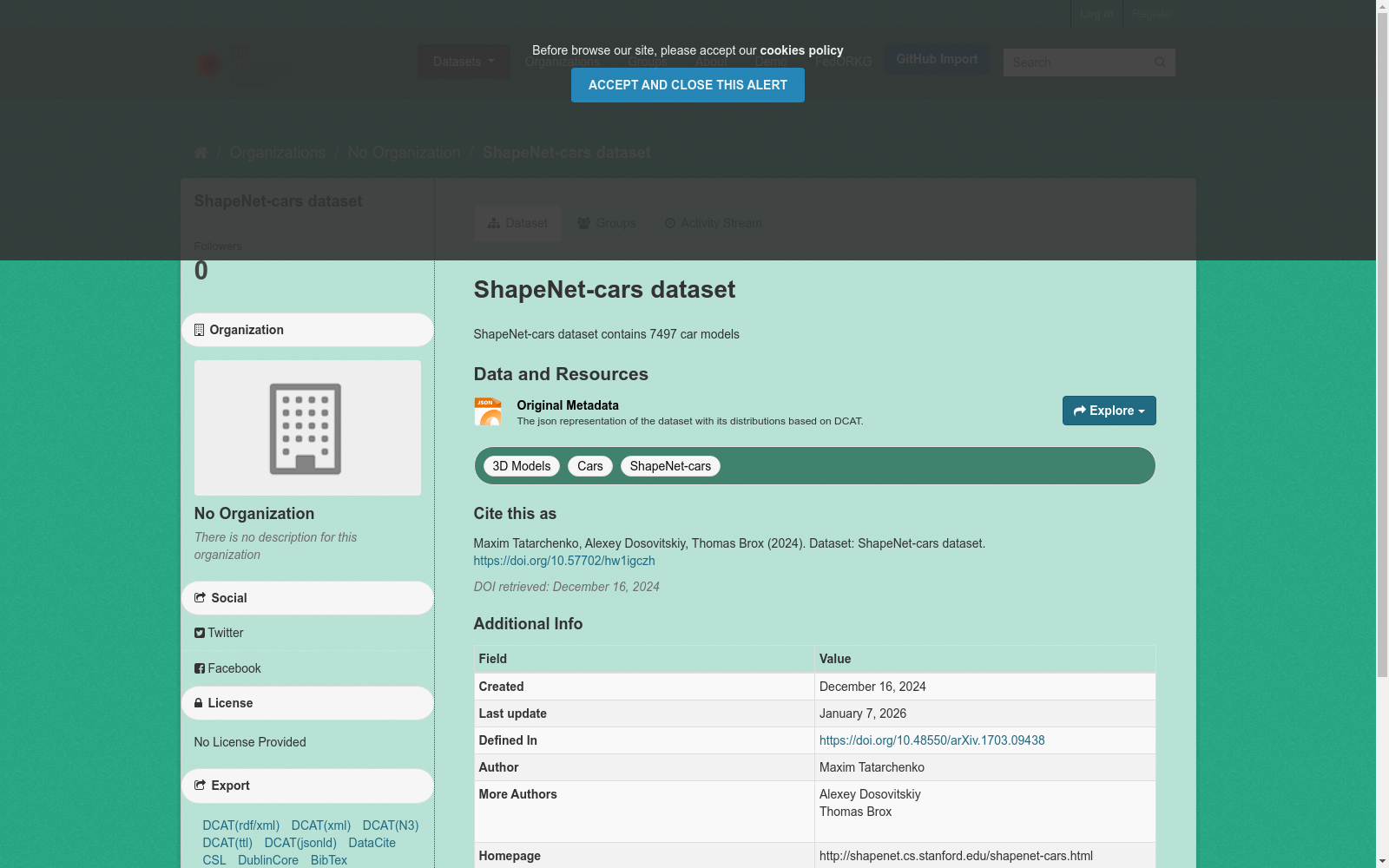Export as CSL
Viewport: 1389px width, 868px height.
click(x=214, y=860)
